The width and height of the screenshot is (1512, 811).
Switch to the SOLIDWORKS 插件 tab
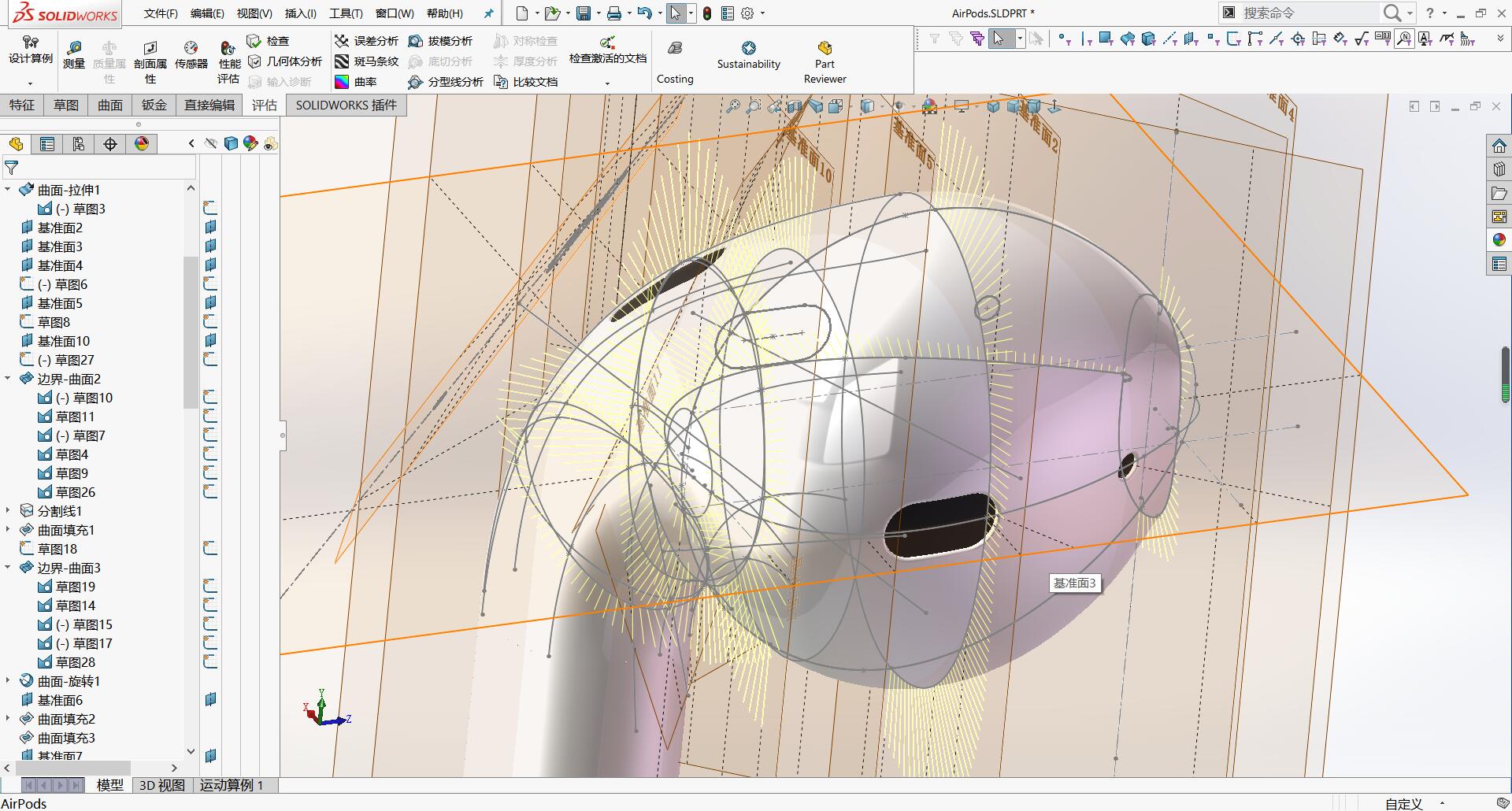pyautogui.click(x=346, y=106)
